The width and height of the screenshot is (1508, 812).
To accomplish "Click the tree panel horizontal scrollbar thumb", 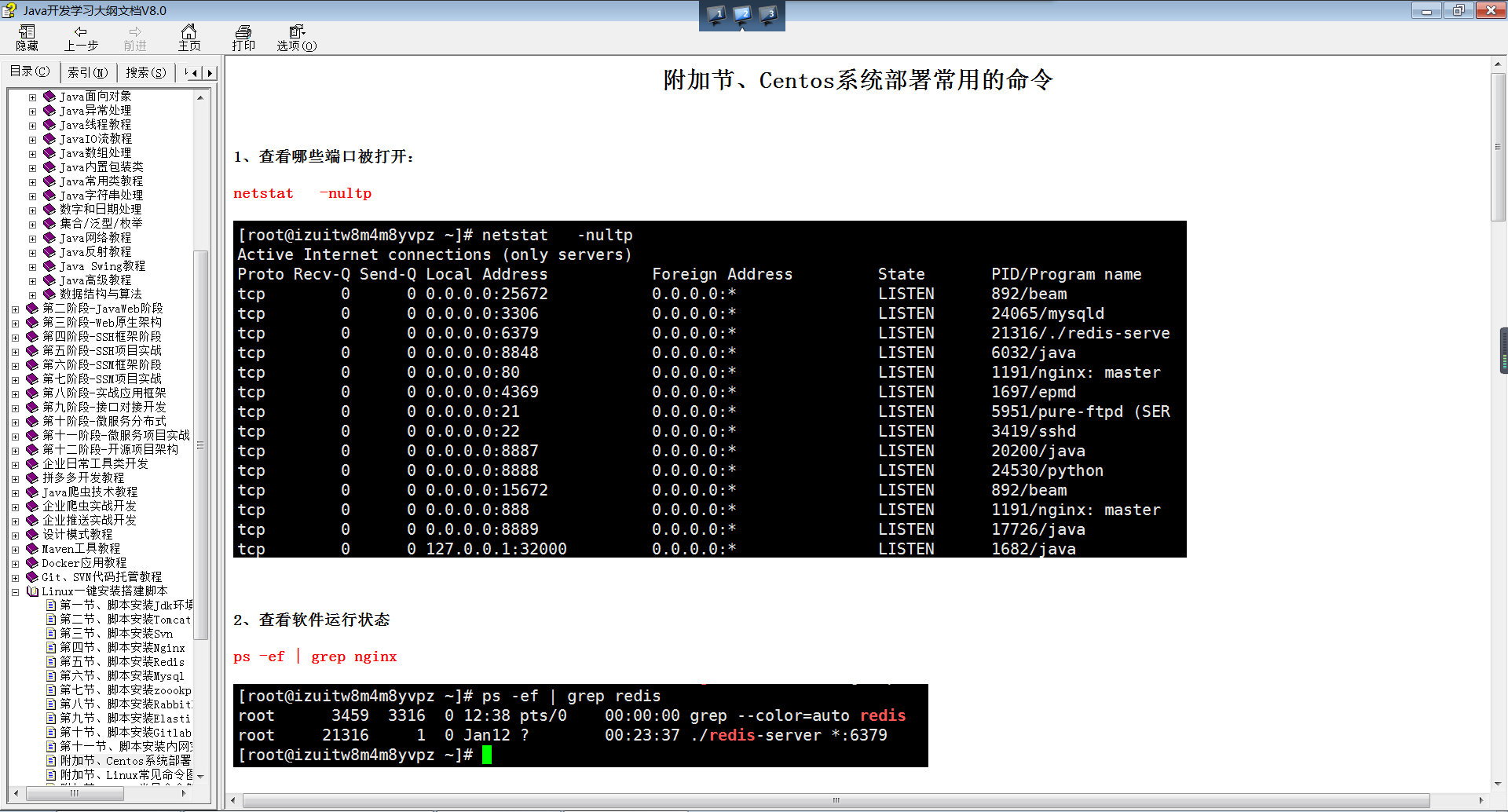I will 75,794.
